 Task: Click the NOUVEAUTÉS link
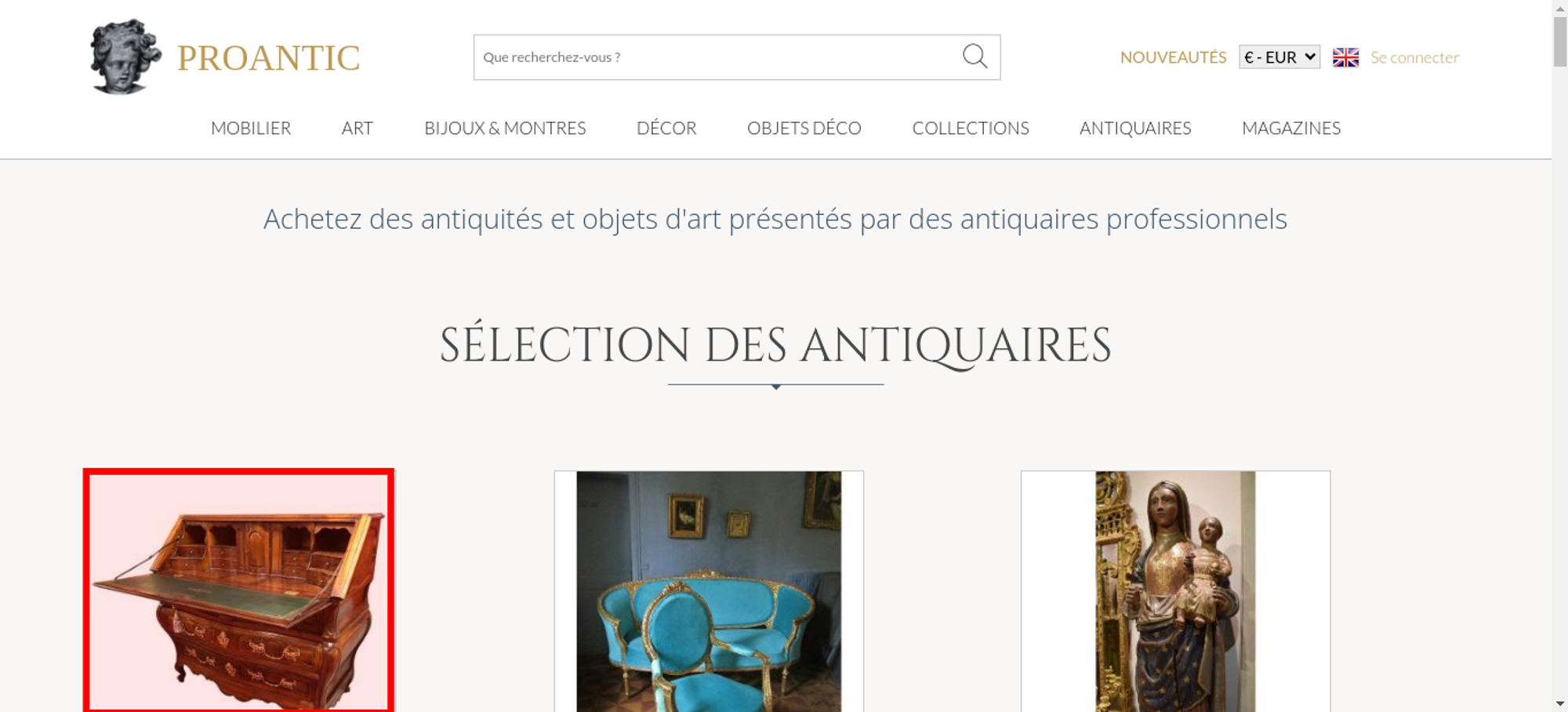pyautogui.click(x=1173, y=57)
